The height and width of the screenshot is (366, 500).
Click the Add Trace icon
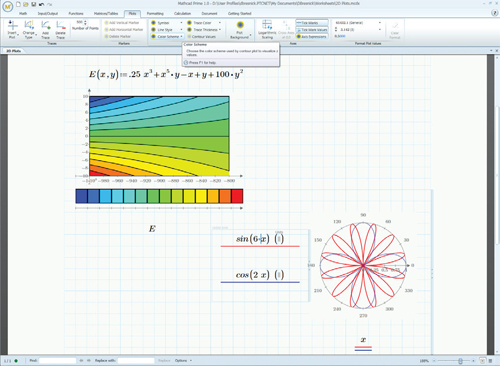tap(45, 29)
